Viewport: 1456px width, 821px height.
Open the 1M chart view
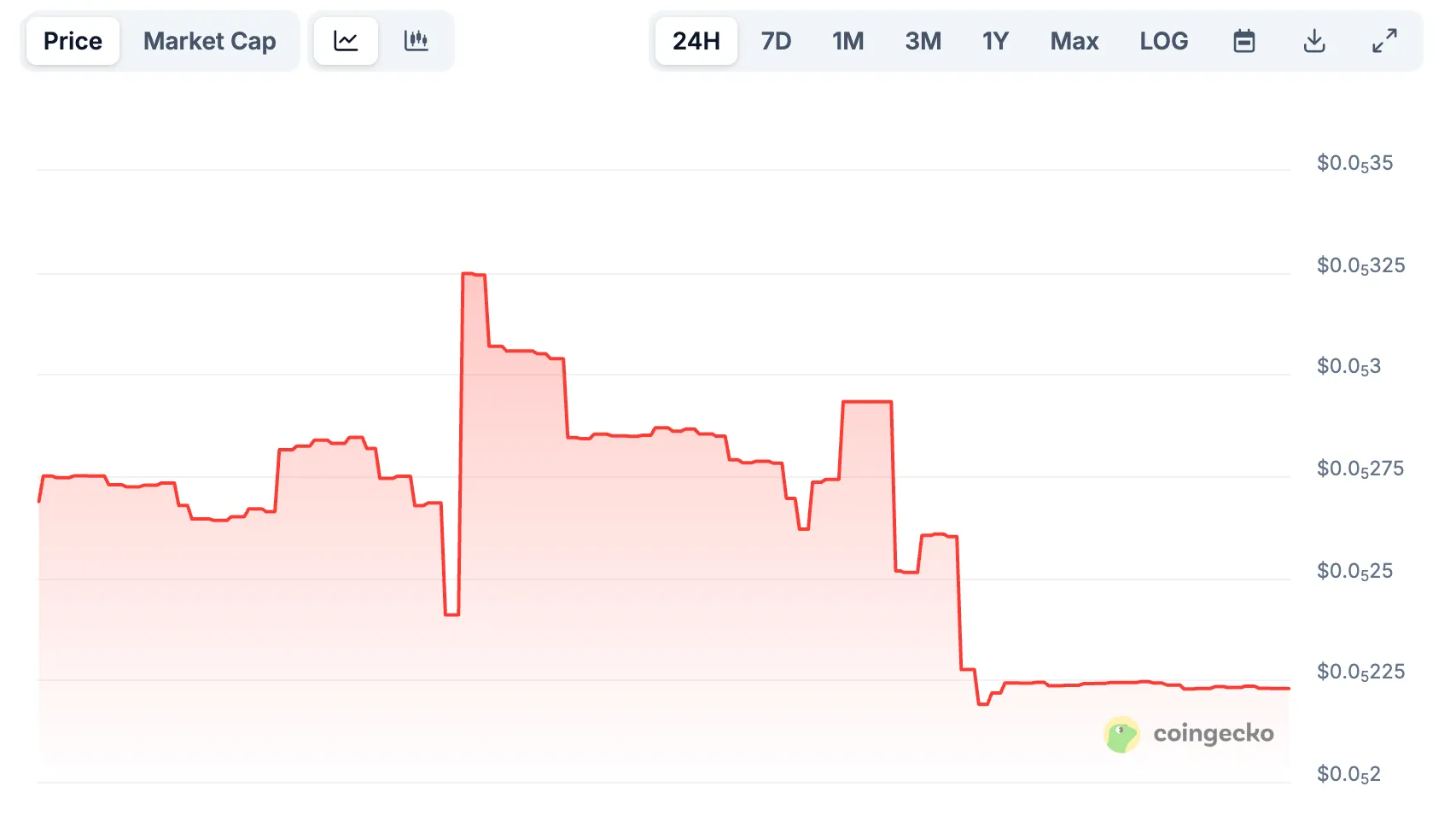point(848,40)
